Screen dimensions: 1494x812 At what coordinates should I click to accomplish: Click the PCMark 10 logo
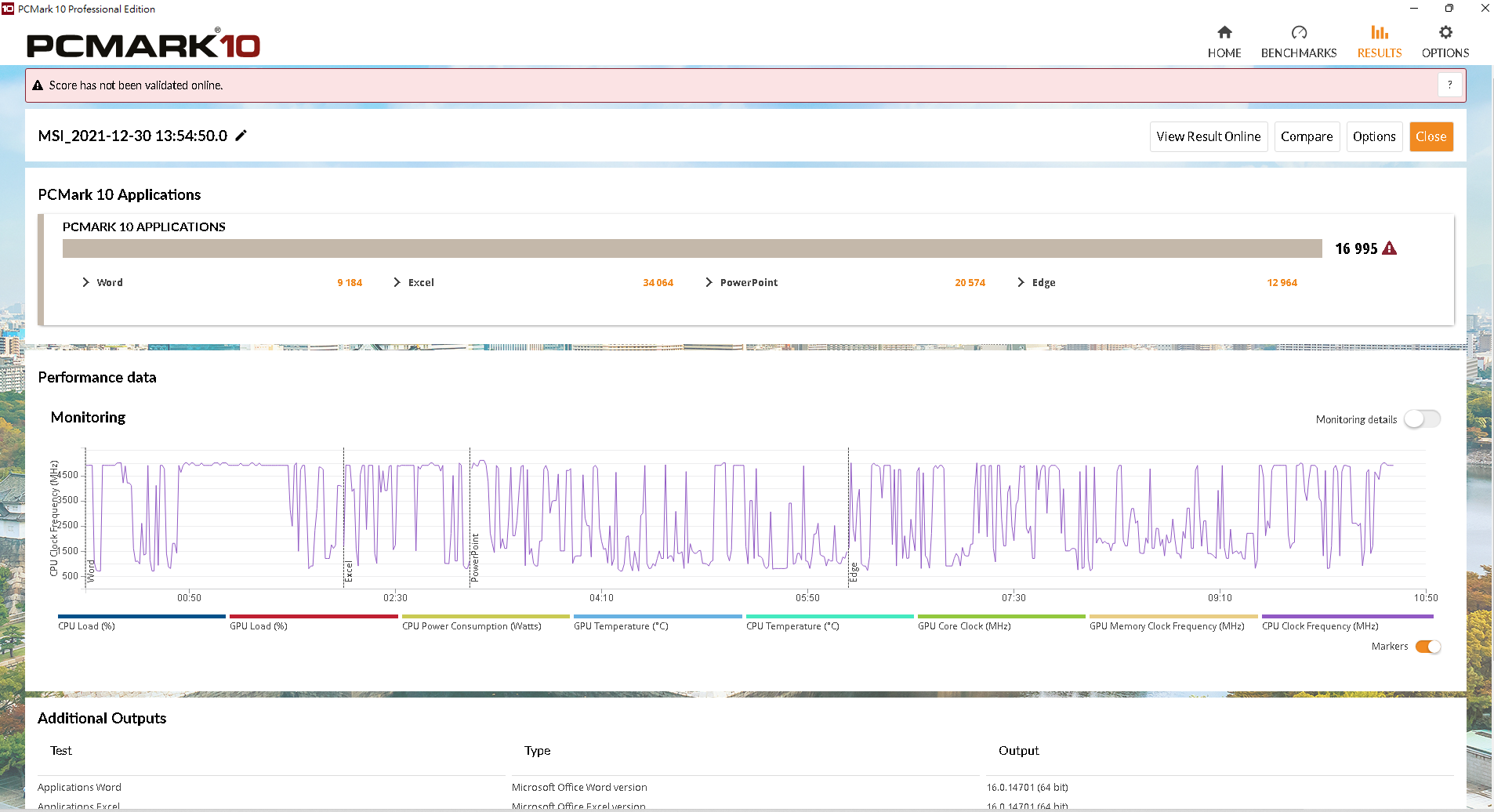tap(143, 45)
